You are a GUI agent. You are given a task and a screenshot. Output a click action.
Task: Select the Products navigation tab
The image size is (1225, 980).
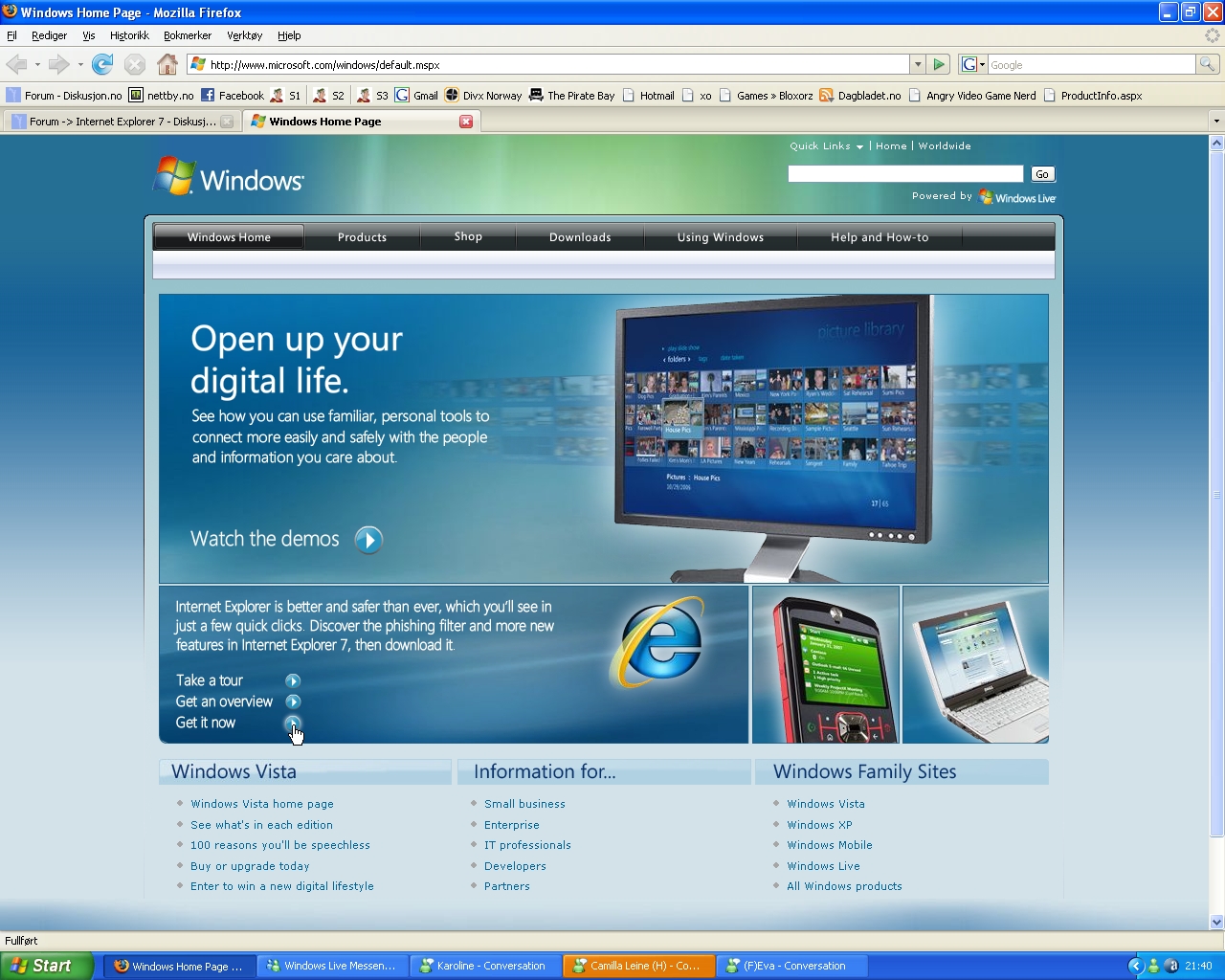[x=362, y=237]
